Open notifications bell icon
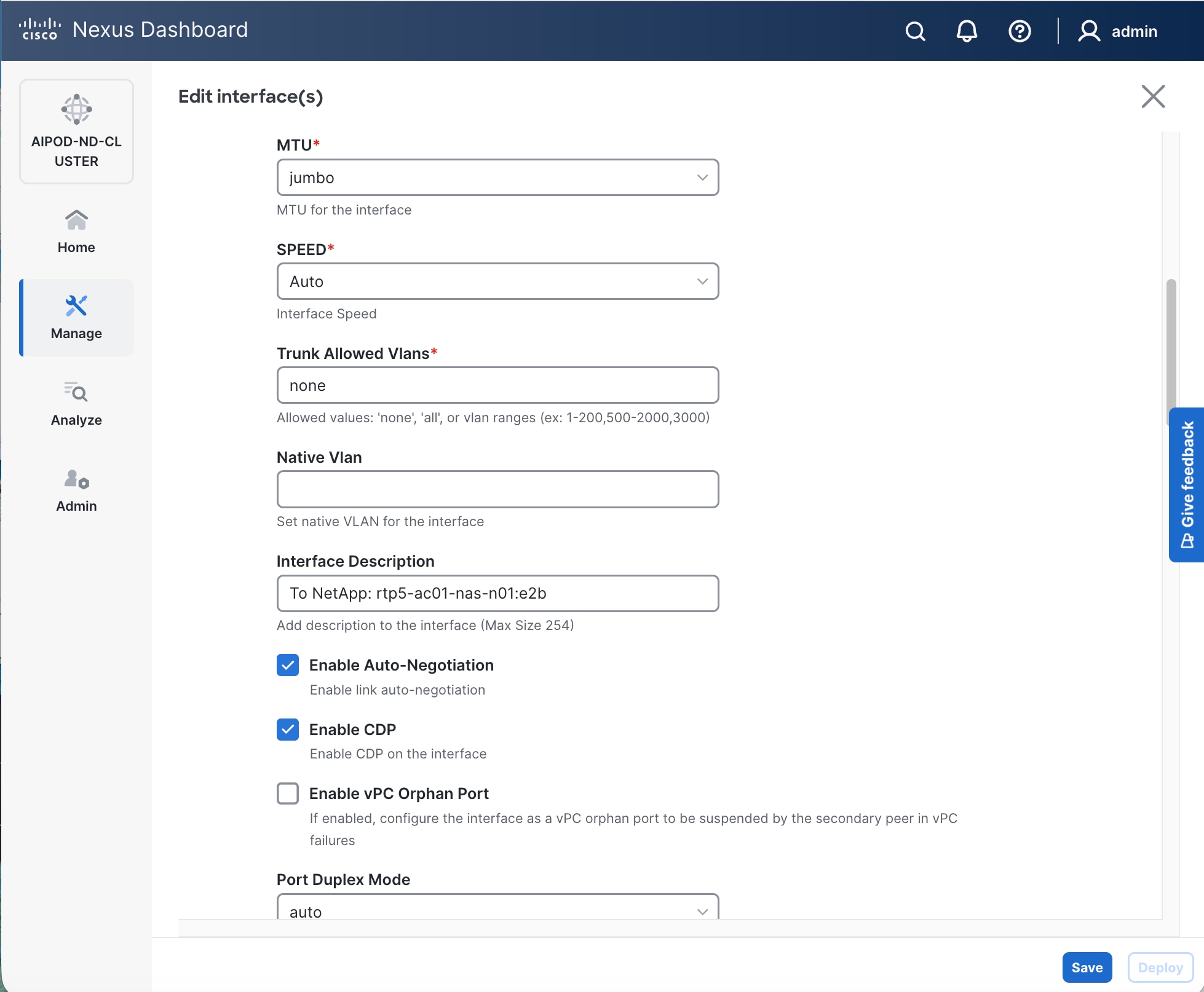1204x992 pixels. (x=967, y=31)
